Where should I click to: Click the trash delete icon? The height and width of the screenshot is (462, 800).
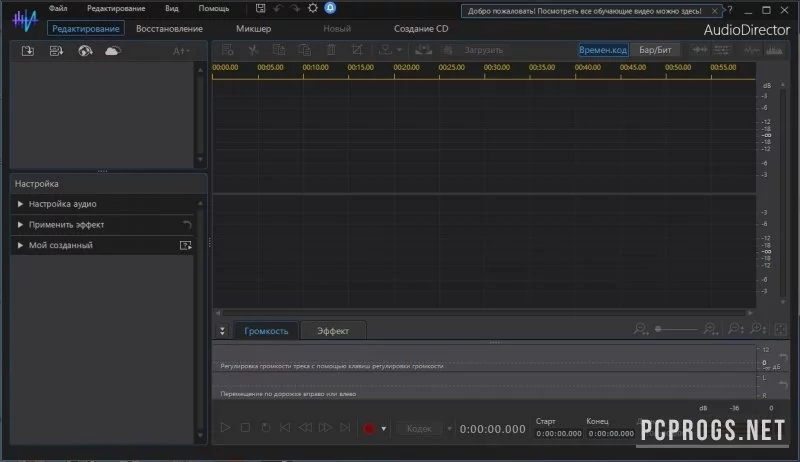point(331,50)
